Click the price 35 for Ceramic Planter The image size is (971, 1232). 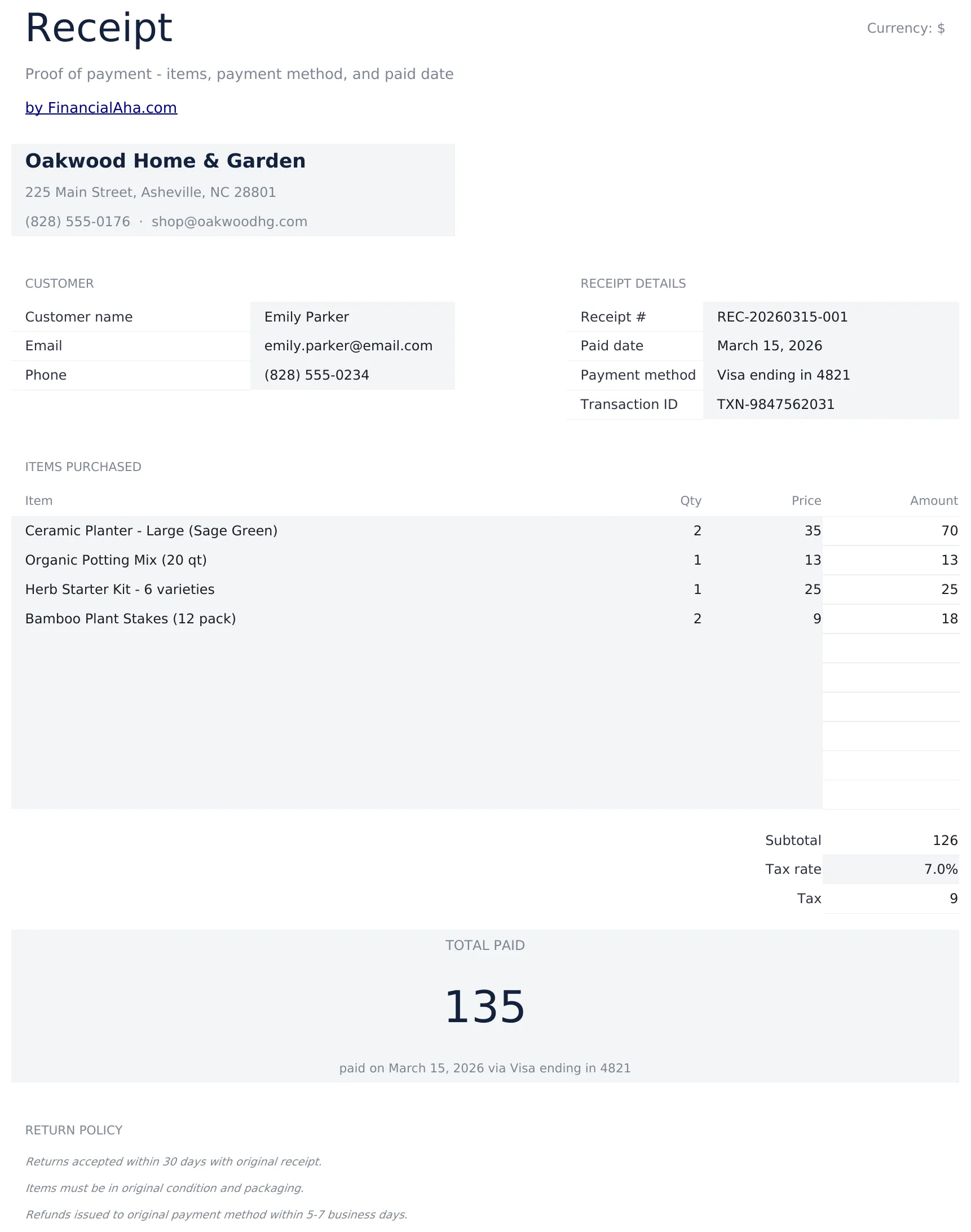point(813,531)
